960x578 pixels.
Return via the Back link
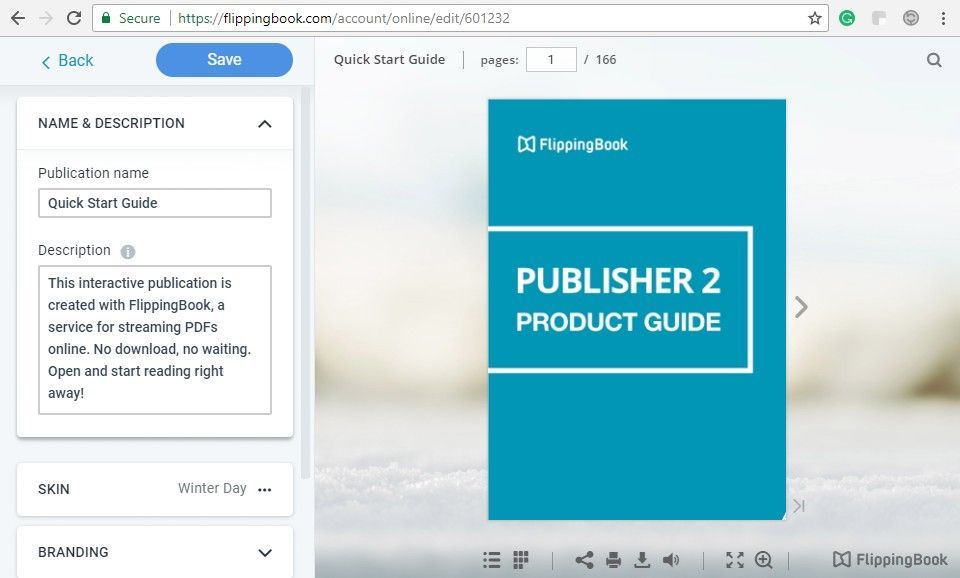pyautogui.click(x=67, y=61)
